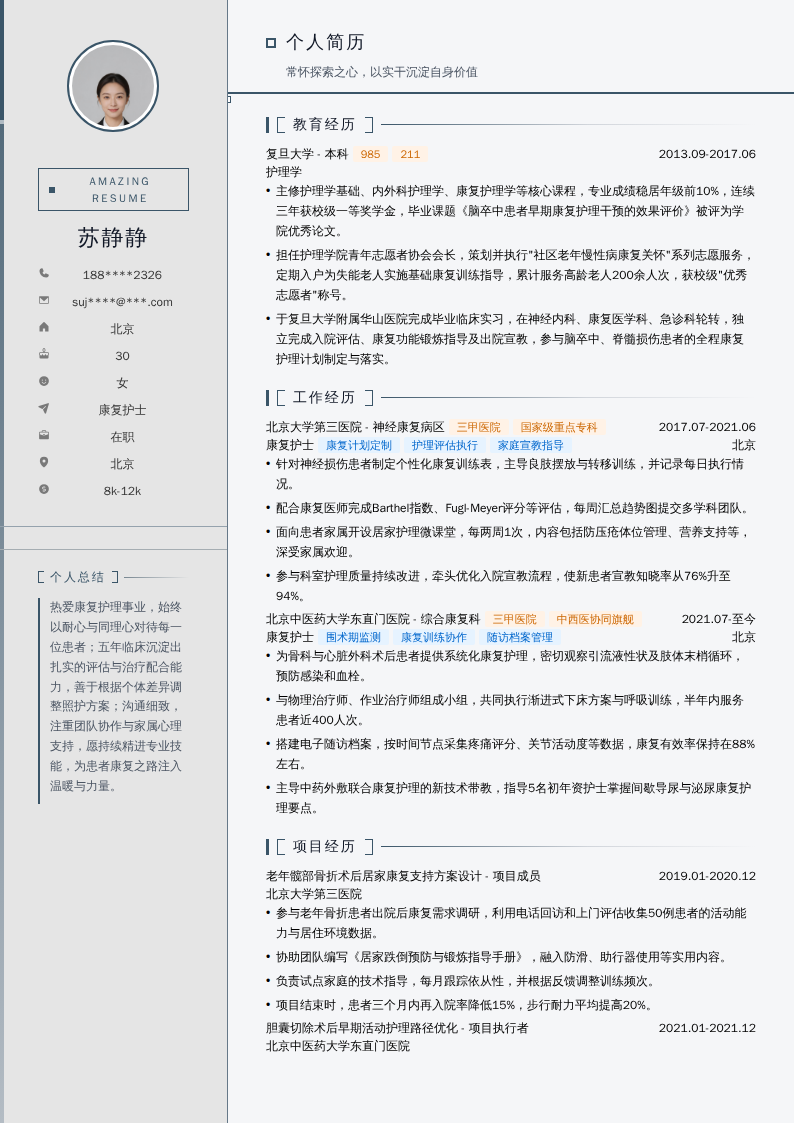Click the date 2021.07-至今

pos(718,619)
